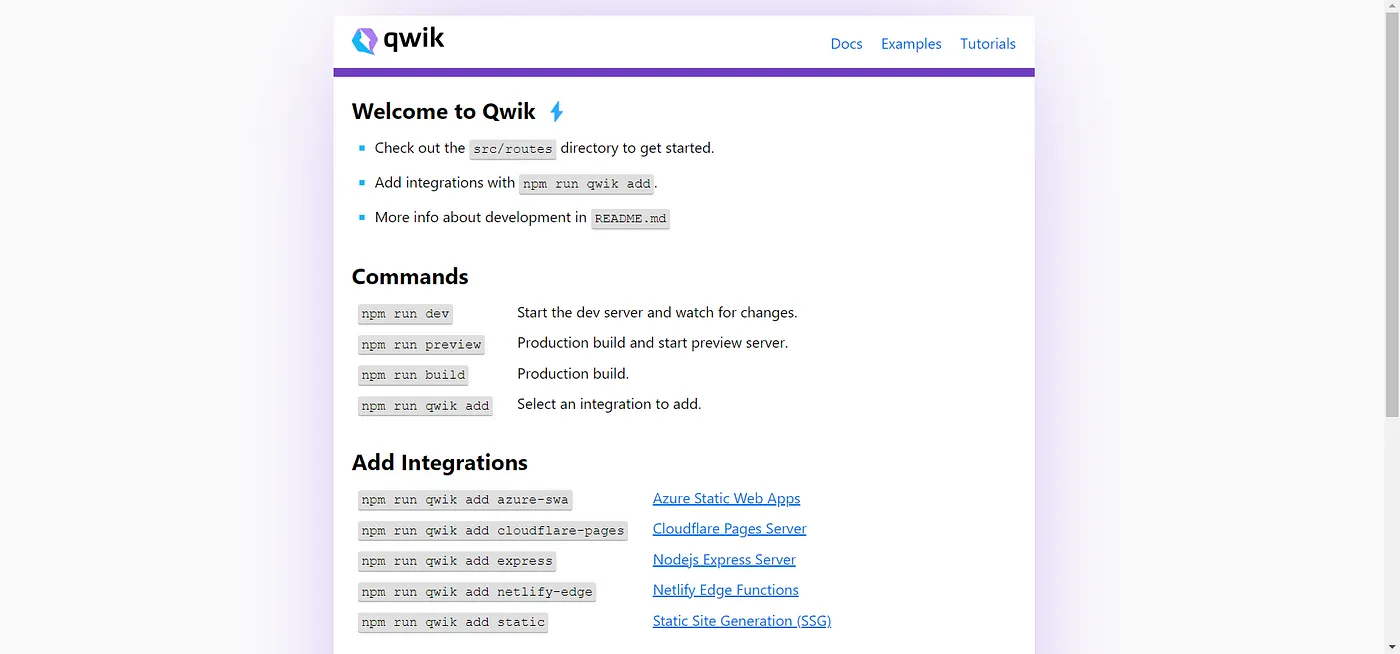1400x654 pixels.
Task: Click 'npm run qwik add' in Commands section
Action: click(x=425, y=406)
